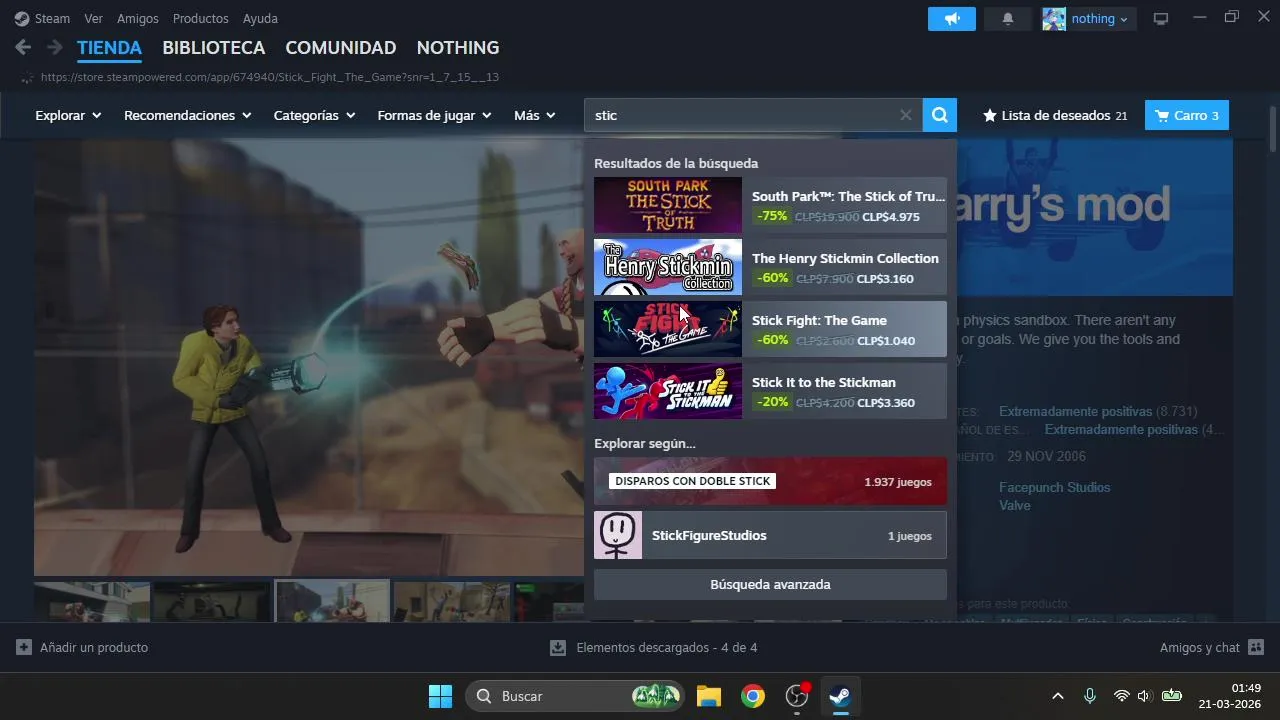Click the volume speaker tray icon
The image size is (1280, 720).
pos(1145,696)
